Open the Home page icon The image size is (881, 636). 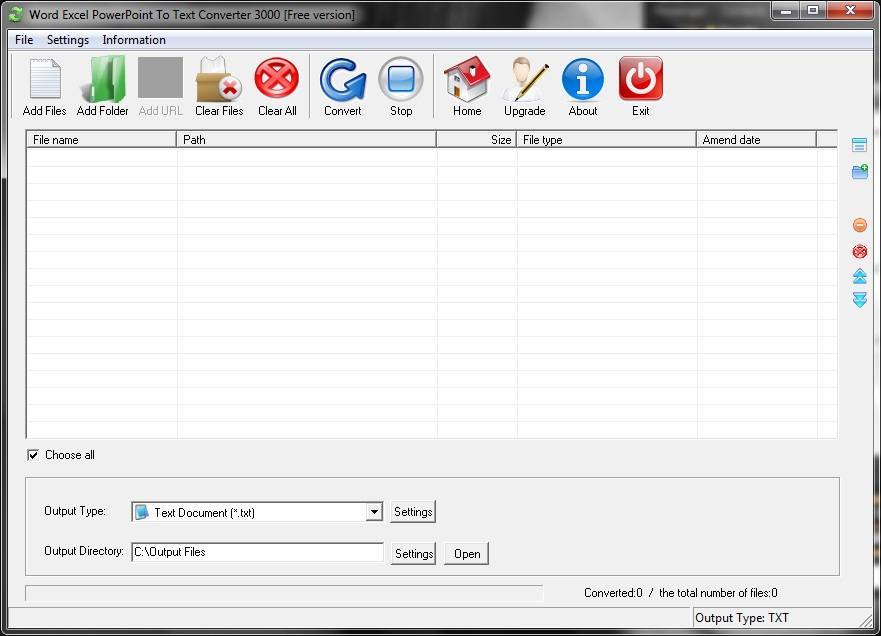(x=467, y=80)
